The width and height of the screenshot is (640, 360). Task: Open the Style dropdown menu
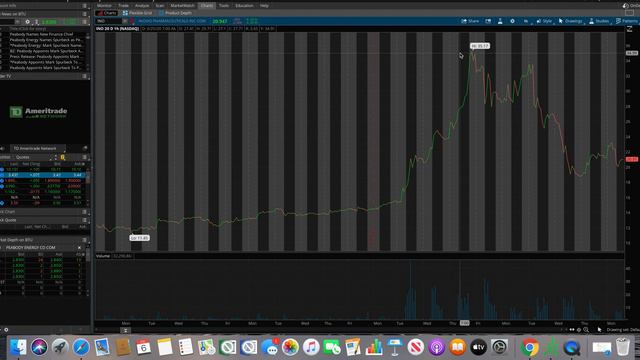tap(544, 21)
